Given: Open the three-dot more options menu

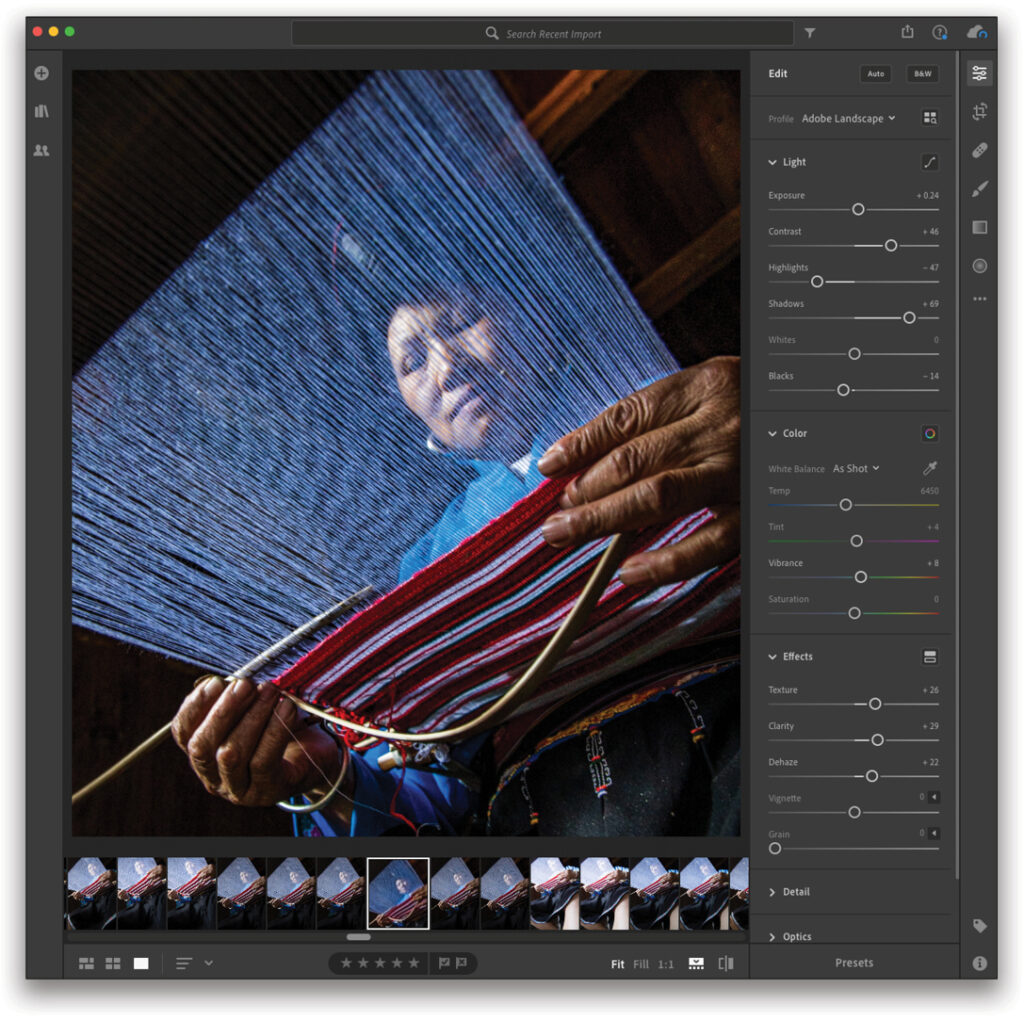Looking at the screenshot, I should tap(980, 299).
